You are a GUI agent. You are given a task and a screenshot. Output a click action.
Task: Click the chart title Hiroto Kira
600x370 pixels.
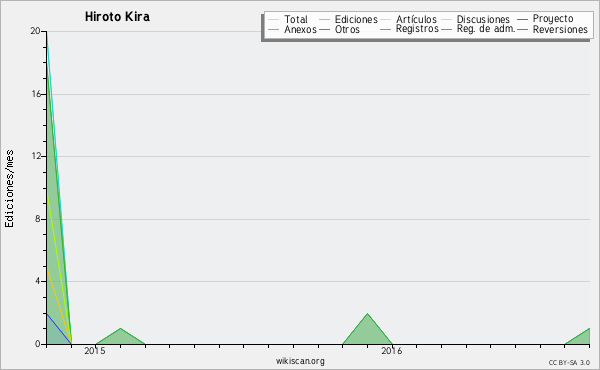[x=117, y=17]
